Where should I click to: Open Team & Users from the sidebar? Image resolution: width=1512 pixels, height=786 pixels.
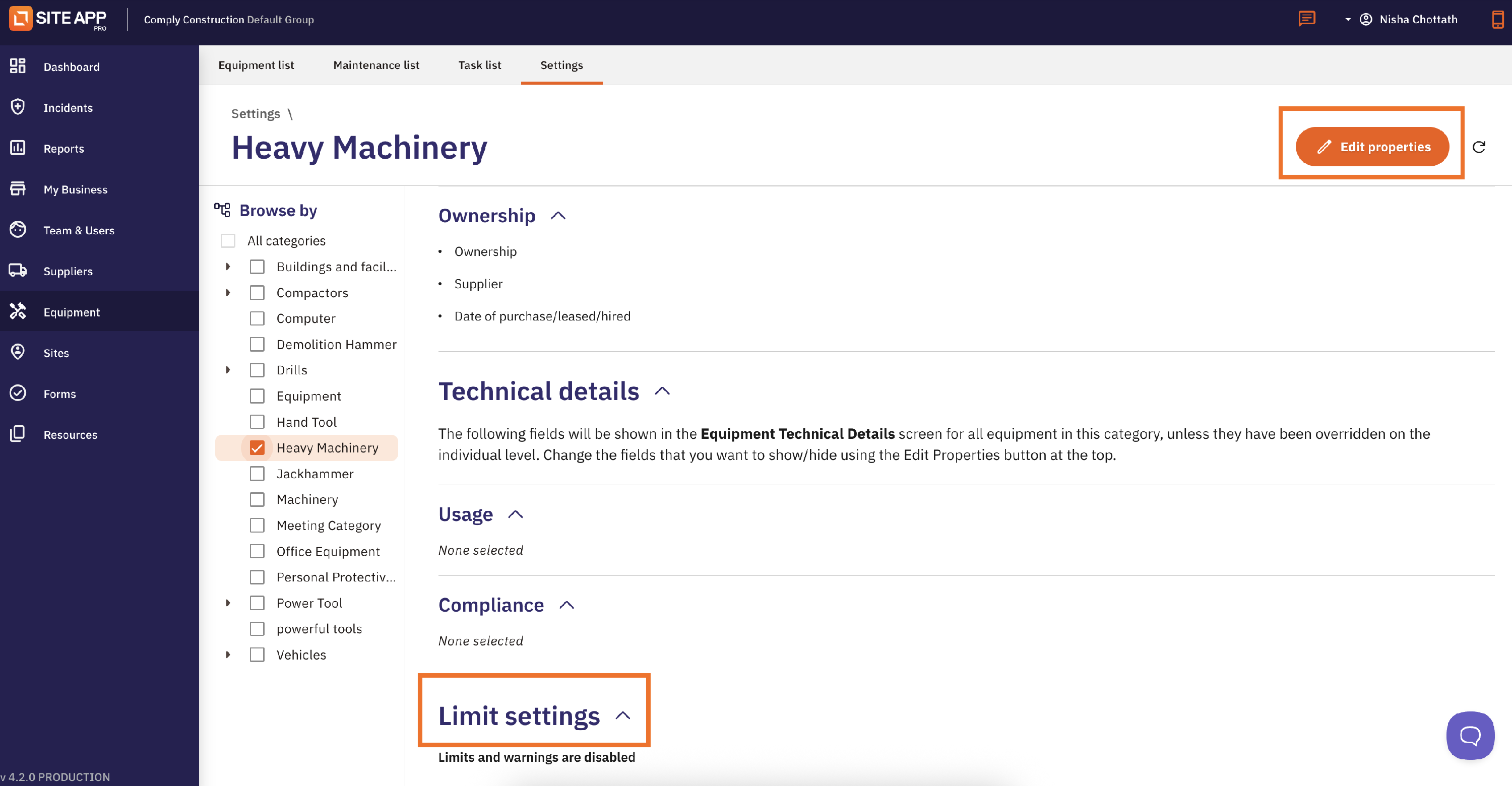[x=99, y=230]
